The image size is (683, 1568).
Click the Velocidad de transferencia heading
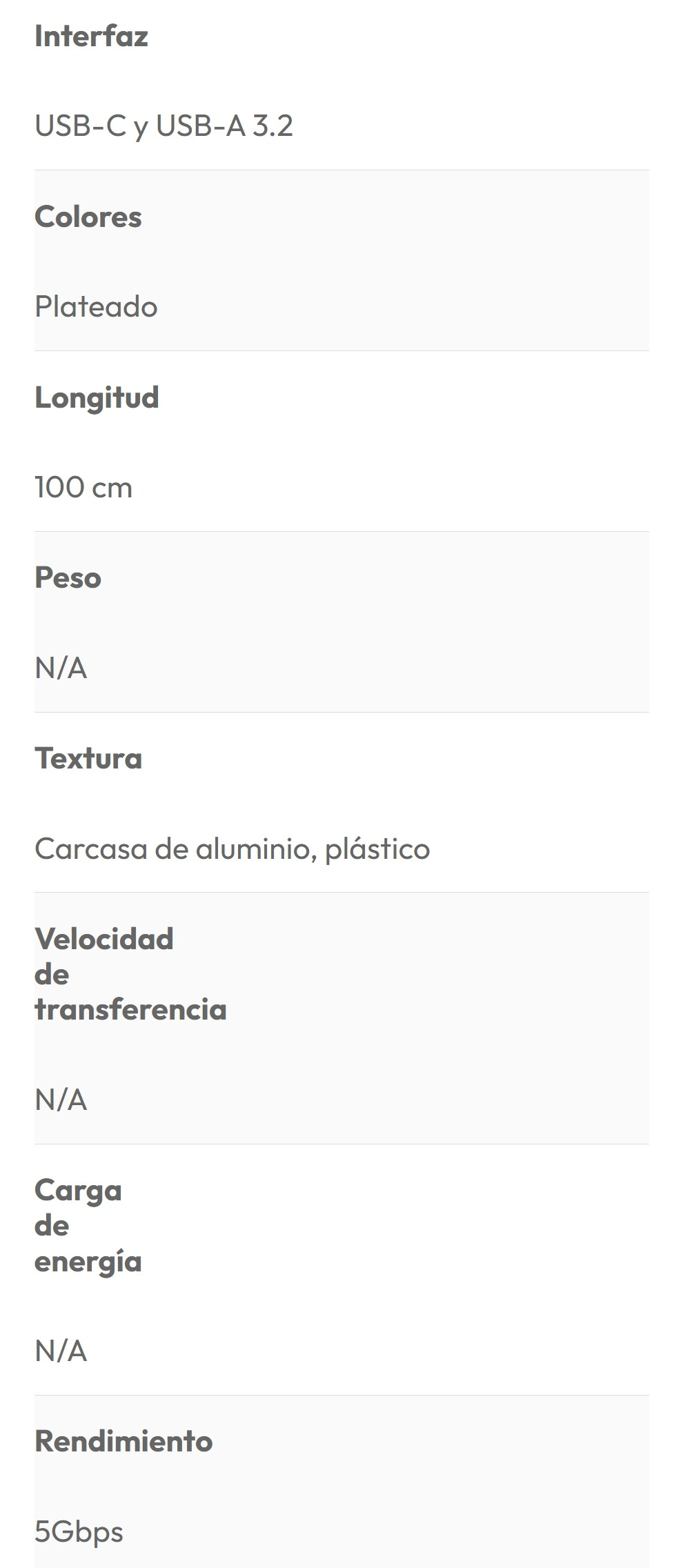click(x=103, y=940)
